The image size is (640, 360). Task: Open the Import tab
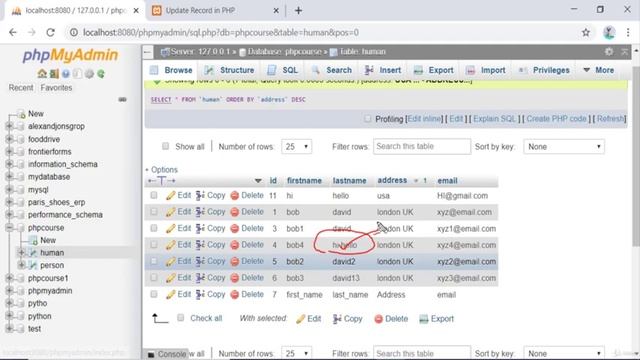pyautogui.click(x=486, y=70)
